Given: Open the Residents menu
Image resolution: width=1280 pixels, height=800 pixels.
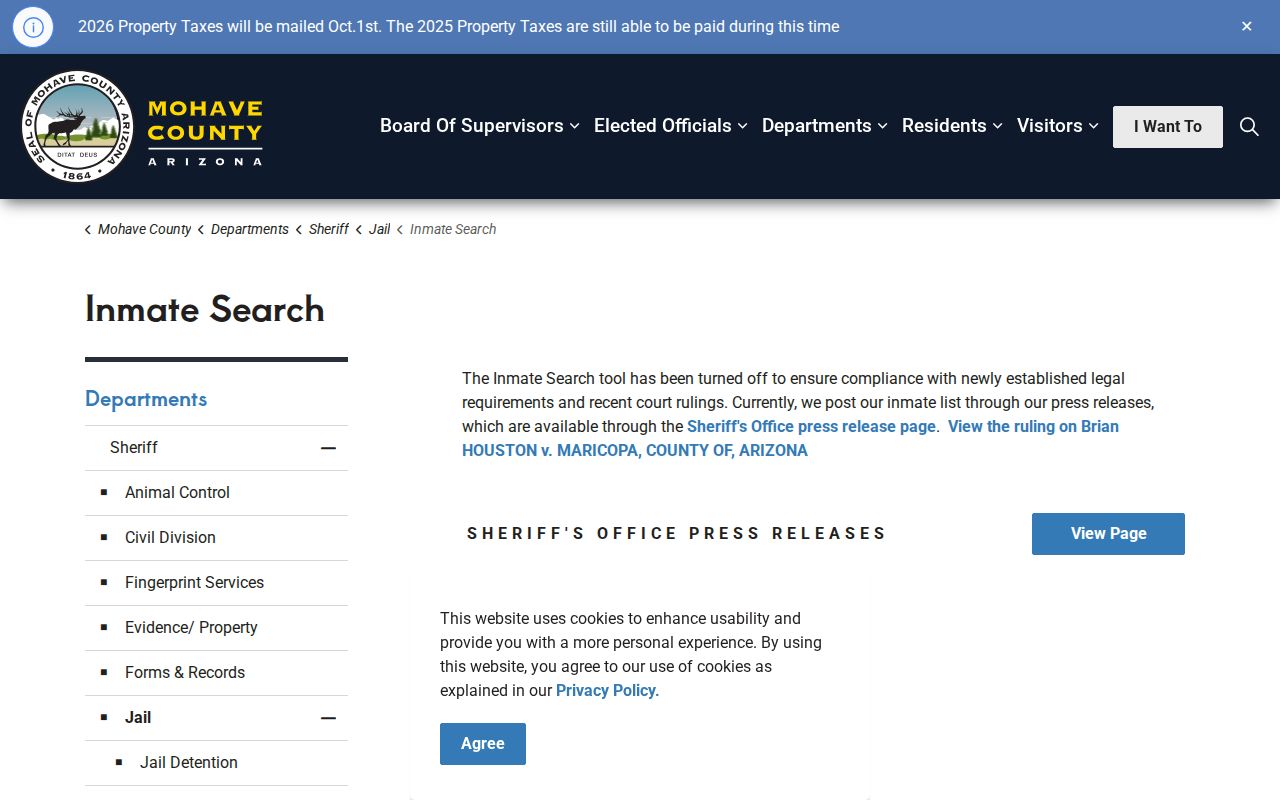Looking at the screenshot, I should click(952, 126).
